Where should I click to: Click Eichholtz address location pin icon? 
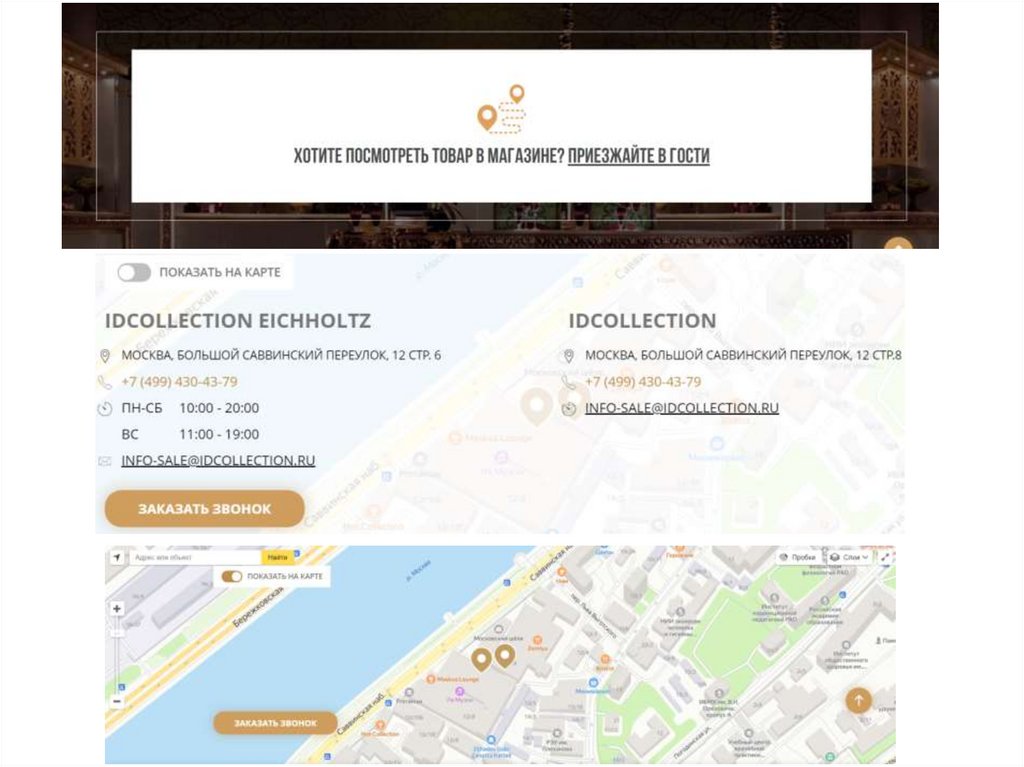[x=104, y=355]
